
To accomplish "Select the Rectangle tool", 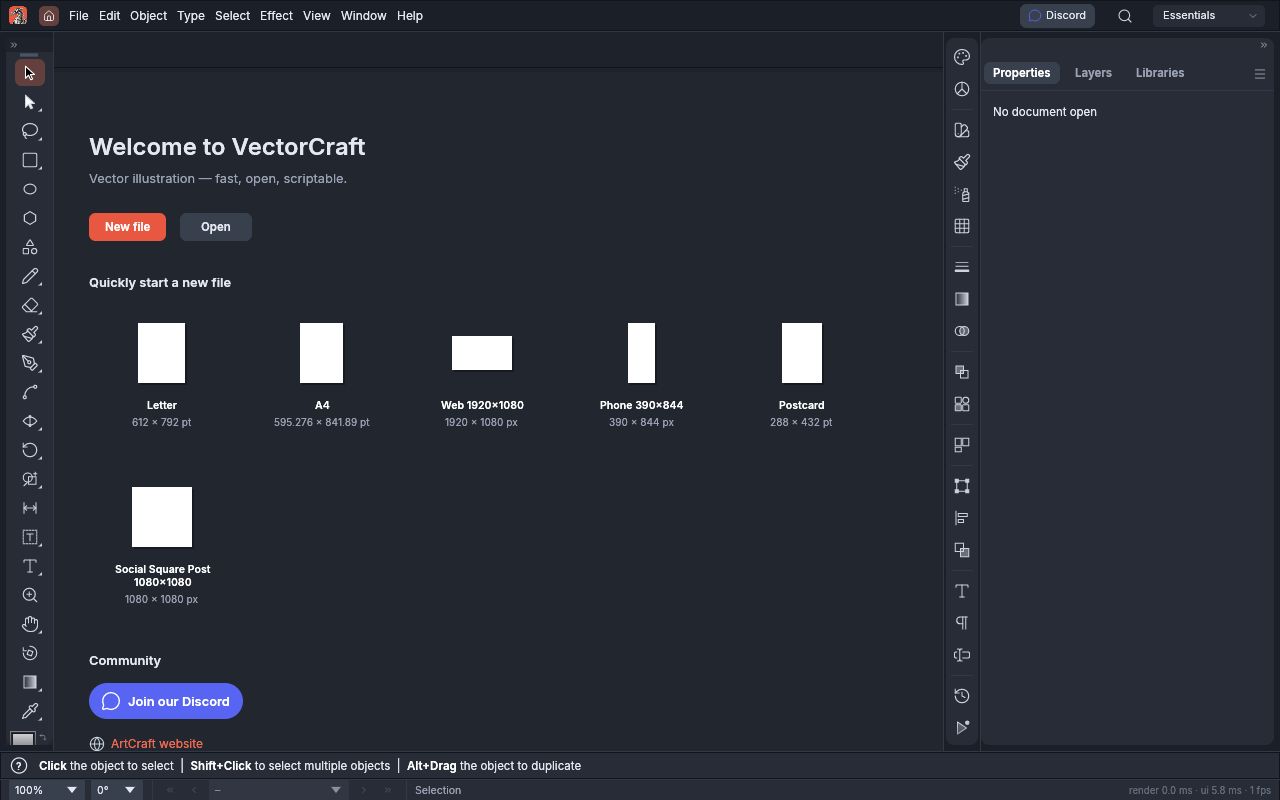I will coord(29,160).
